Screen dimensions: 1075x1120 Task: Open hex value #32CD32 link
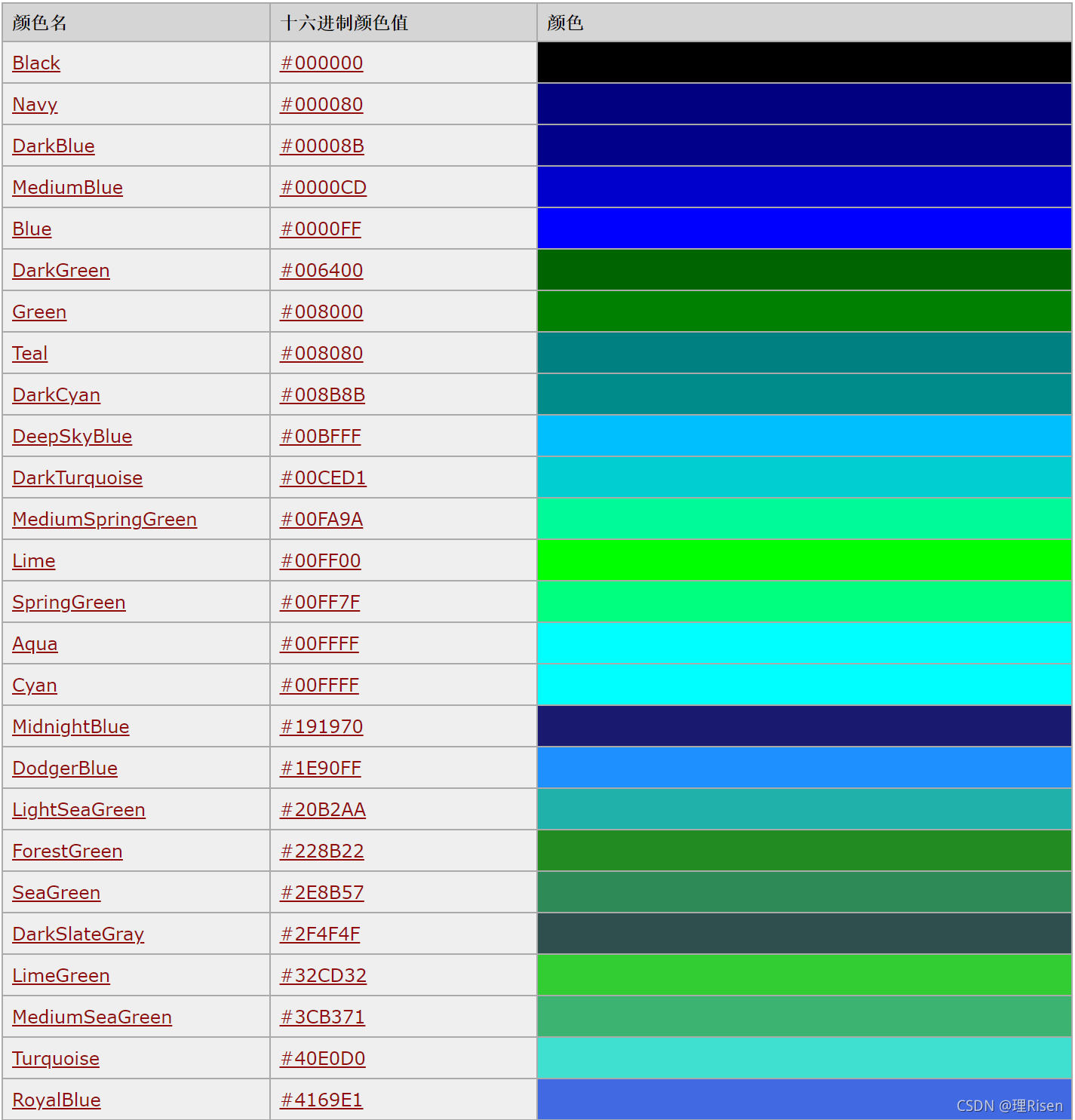324,976
